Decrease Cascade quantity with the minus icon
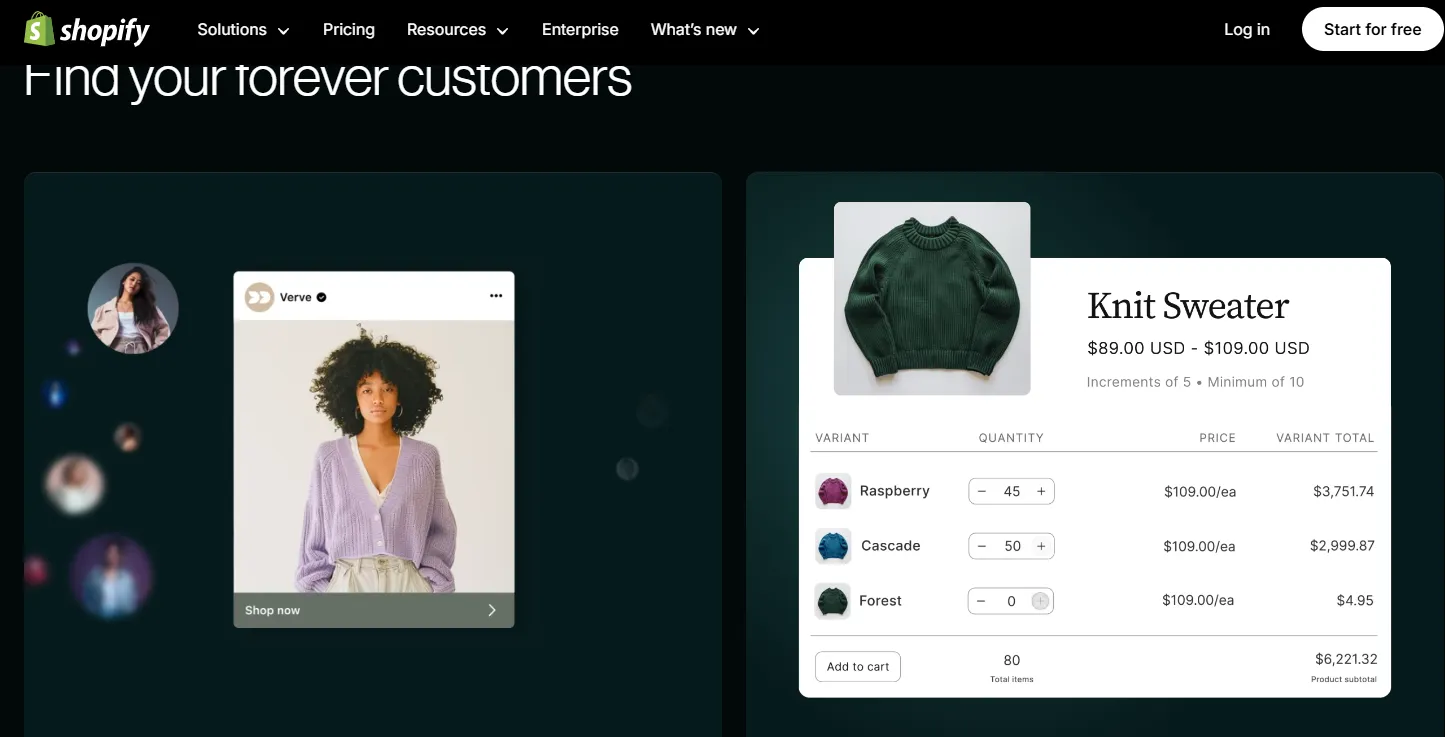 981,546
